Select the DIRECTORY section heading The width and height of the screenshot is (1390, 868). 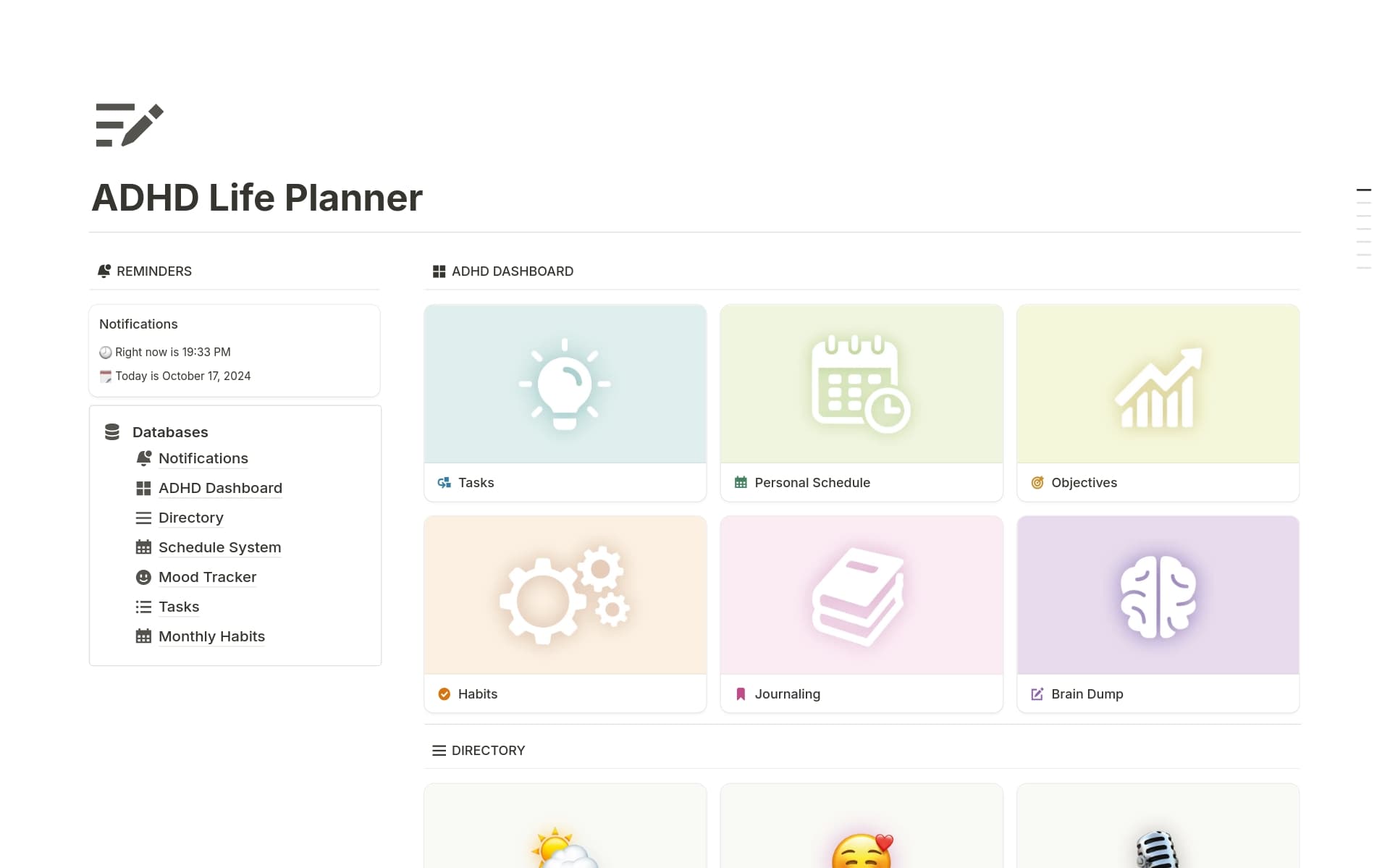pyautogui.click(x=488, y=750)
